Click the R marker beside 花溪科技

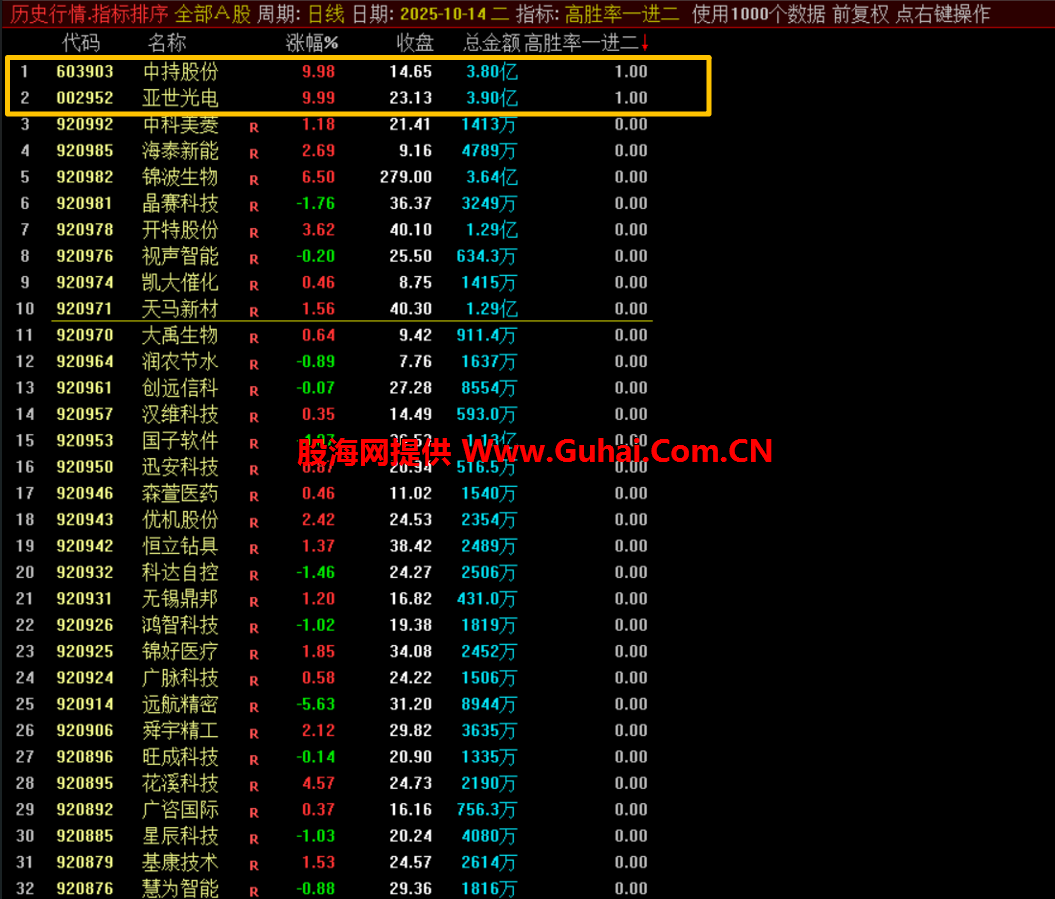[254, 787]
